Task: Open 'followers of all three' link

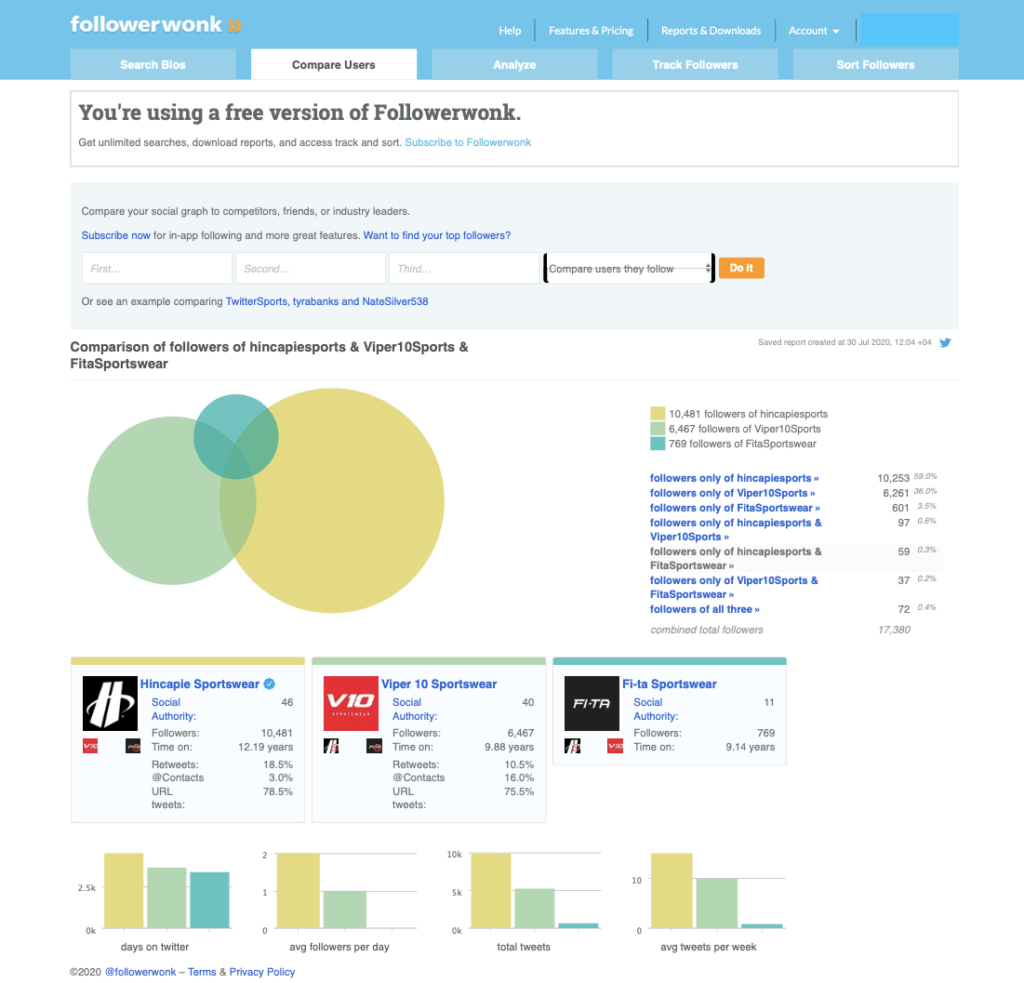Action: pos(705,609)
